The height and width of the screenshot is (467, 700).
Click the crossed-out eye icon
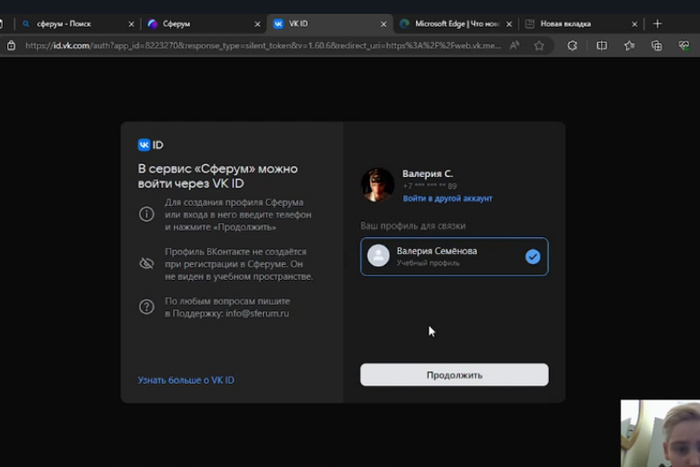click(147, 263)
